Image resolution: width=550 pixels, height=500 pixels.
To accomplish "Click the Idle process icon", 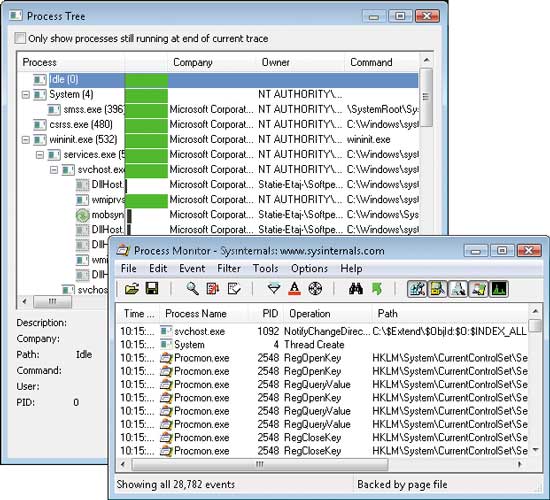I will pyautogui.click(x=40, y=80).
